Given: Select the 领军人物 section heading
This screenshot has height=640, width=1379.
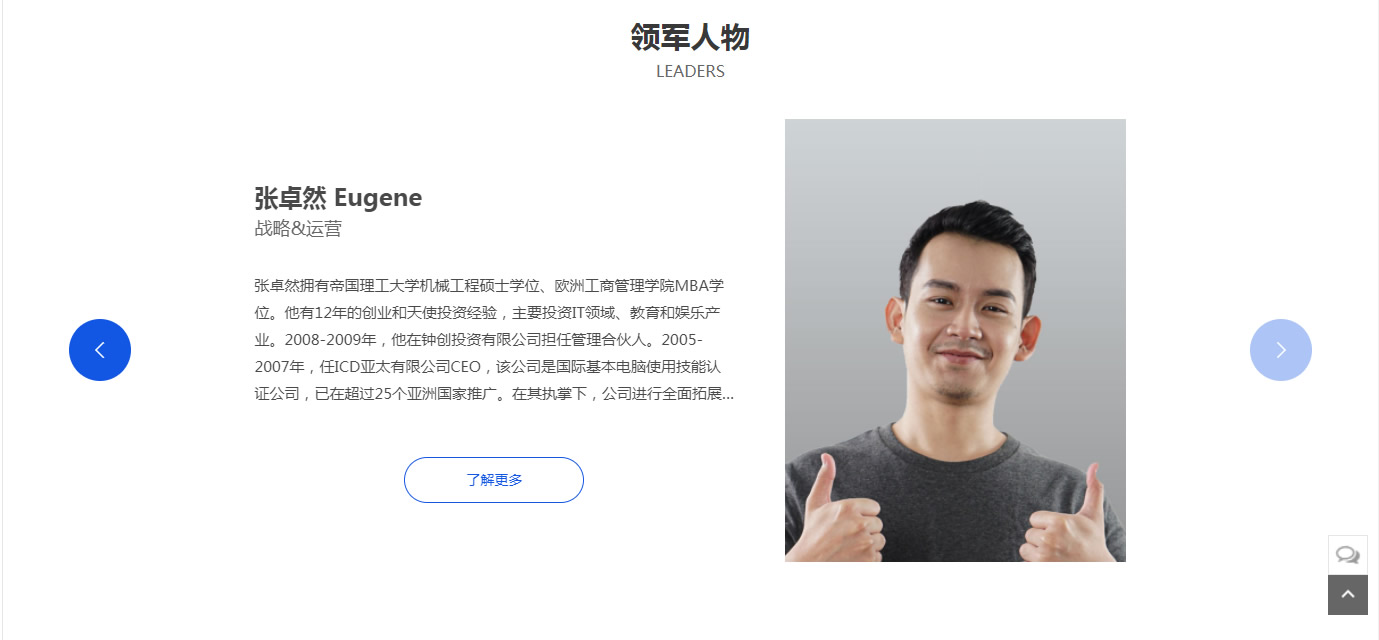Looking at the screenshot, I should point(690,38).
